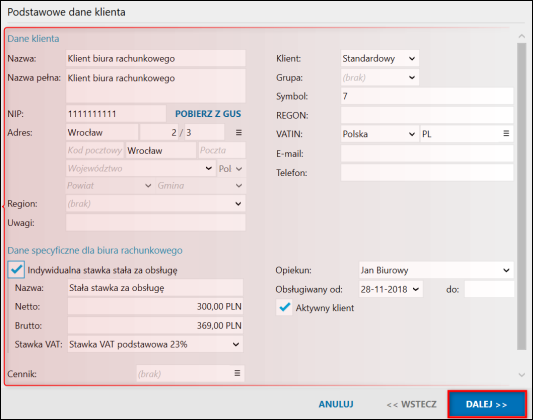Expand the Pol country code dropdown
The image size is (533, 420).
point(239,169)
